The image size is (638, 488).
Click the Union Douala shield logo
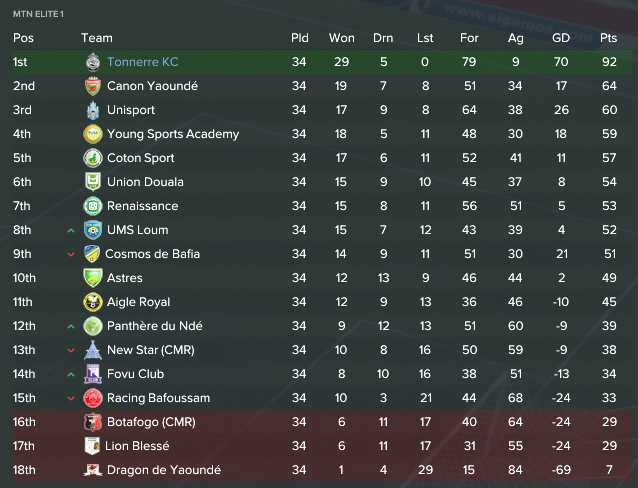pos(93,182)
